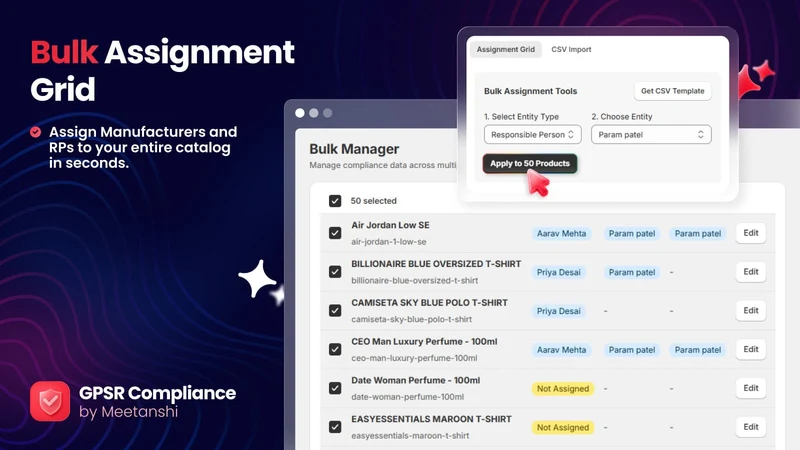Click last Param patel tag in CEO Man row
Viewport: 800px width, 450px height.
[697, 350]
